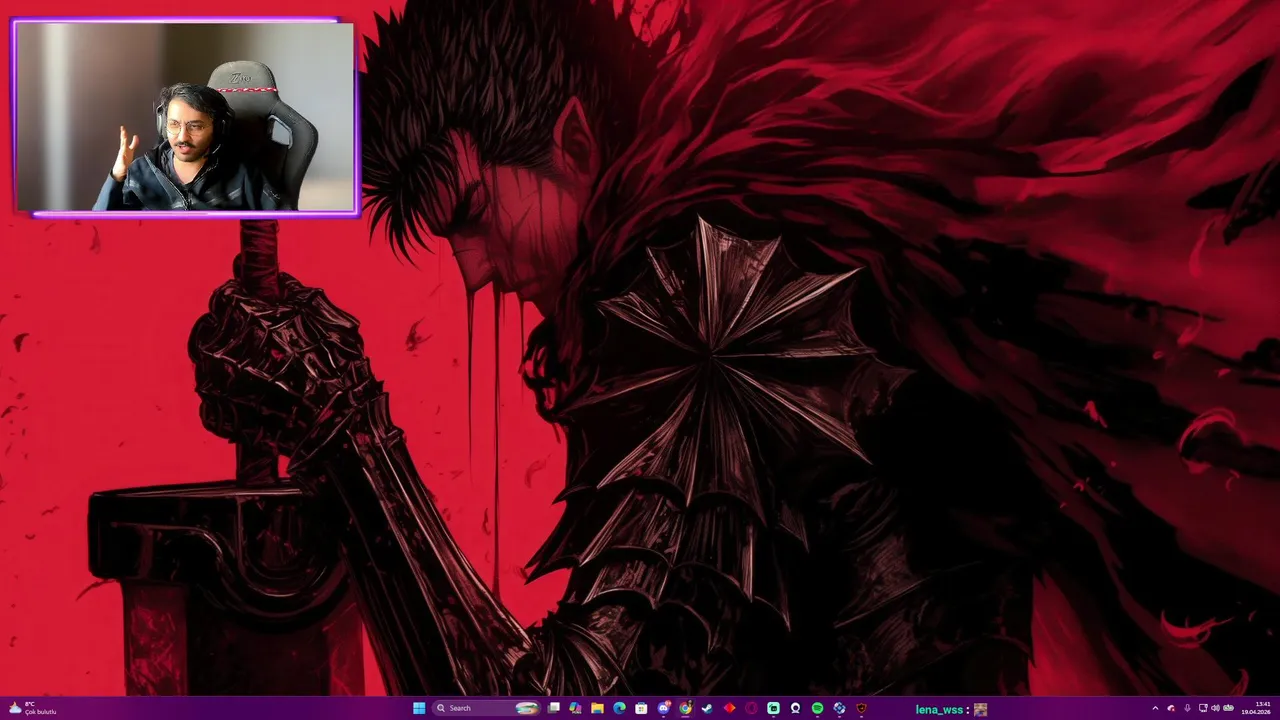Click the game controller tray icon
Viewport: 1280px width, 720px height.
coord(1228,707)
